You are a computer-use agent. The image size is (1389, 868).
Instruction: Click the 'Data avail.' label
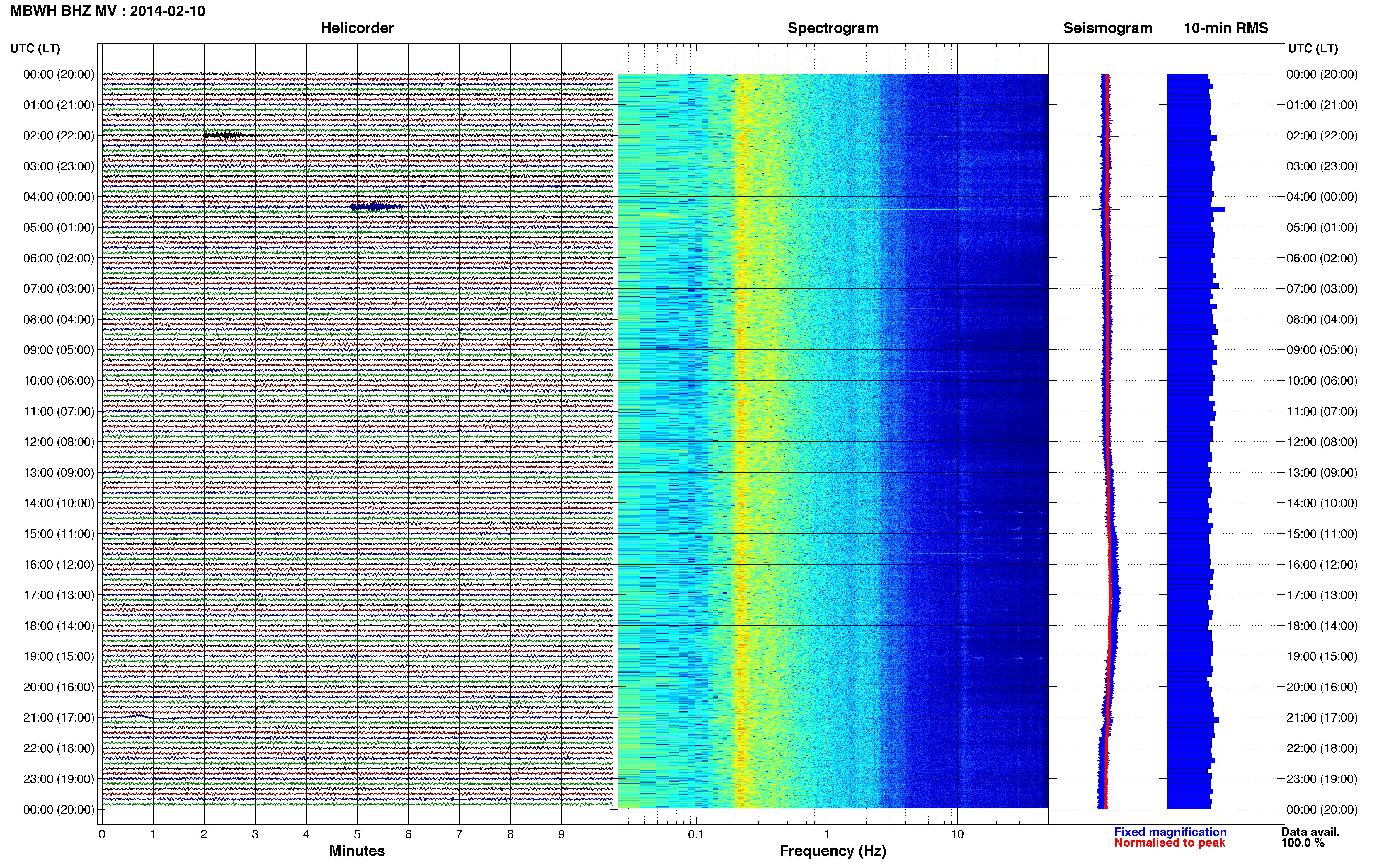point(1310,832)
